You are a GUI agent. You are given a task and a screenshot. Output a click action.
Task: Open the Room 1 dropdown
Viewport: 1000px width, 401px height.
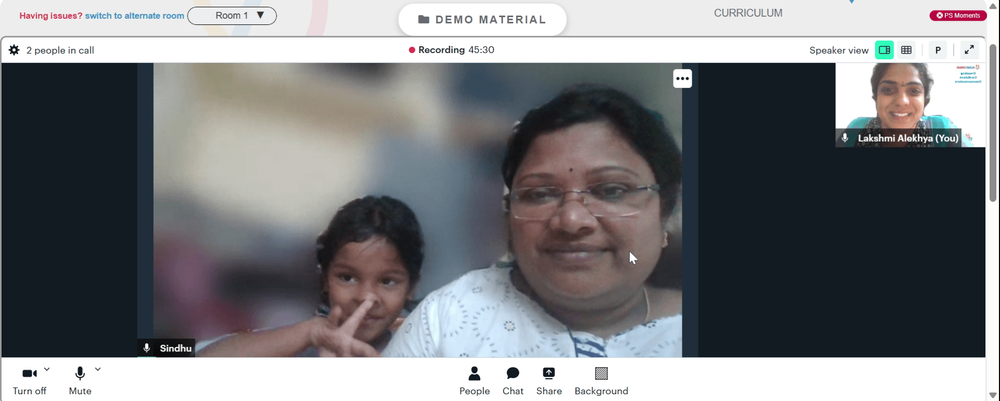coord(232,15)
